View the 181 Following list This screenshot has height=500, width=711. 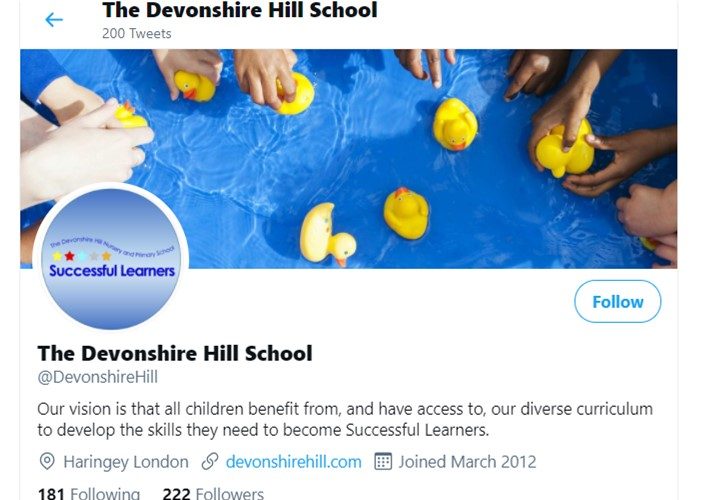pyautogui.click(x=89, y=493)
